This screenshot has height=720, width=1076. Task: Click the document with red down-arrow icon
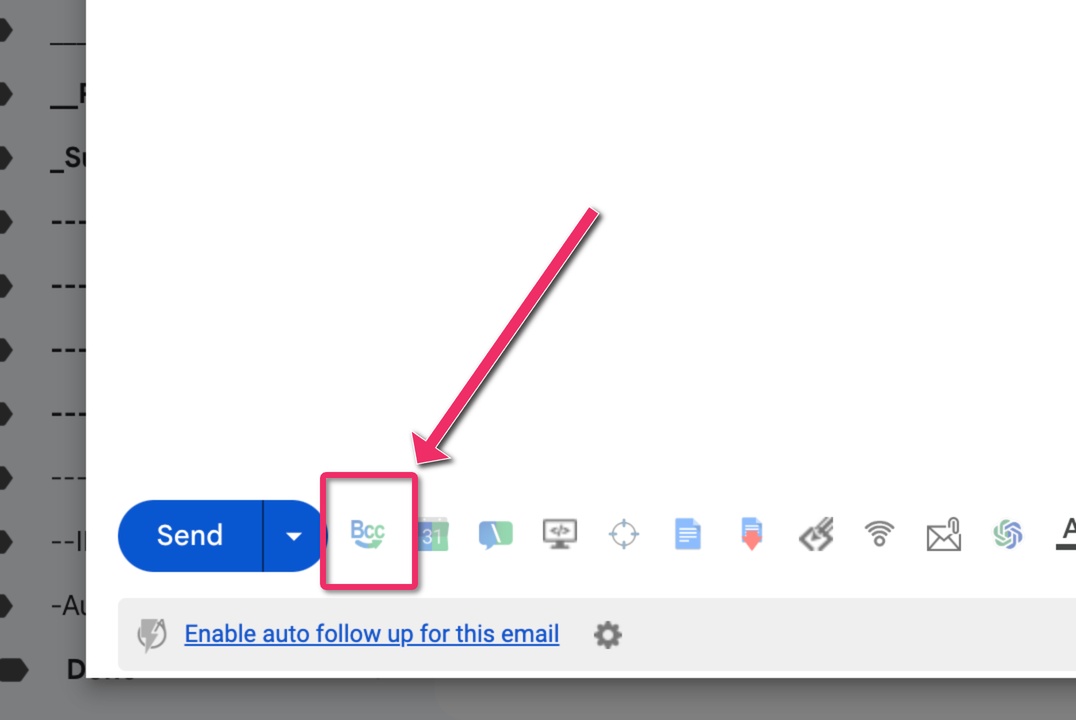click(x=751, y=534)
